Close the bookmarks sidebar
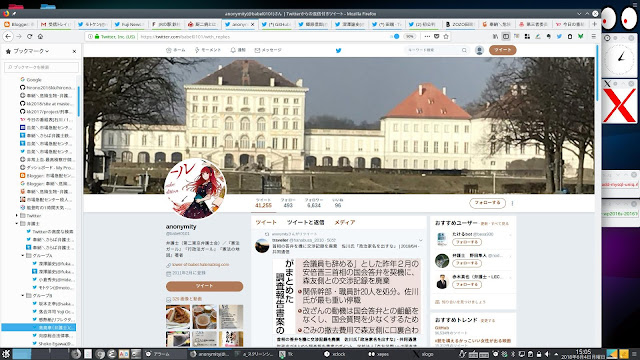This screenshot has width=640, height=360. click(74, 51)
